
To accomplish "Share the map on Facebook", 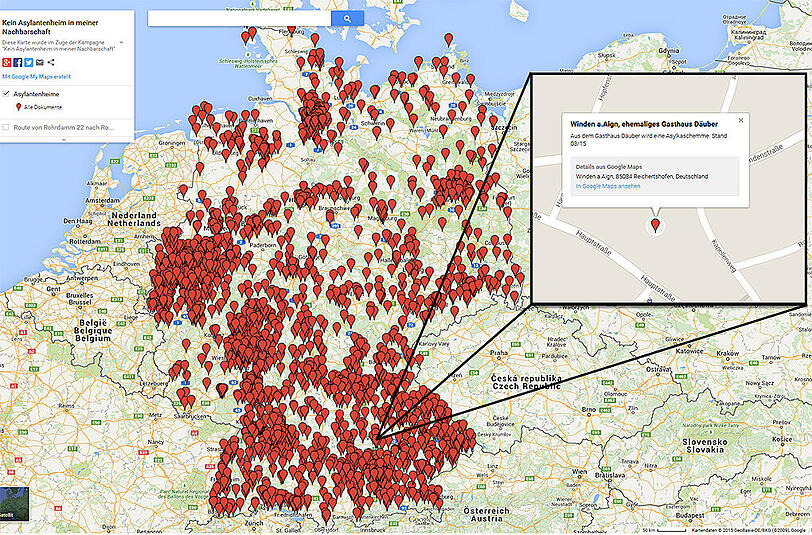I will click(x=18, y=62).
